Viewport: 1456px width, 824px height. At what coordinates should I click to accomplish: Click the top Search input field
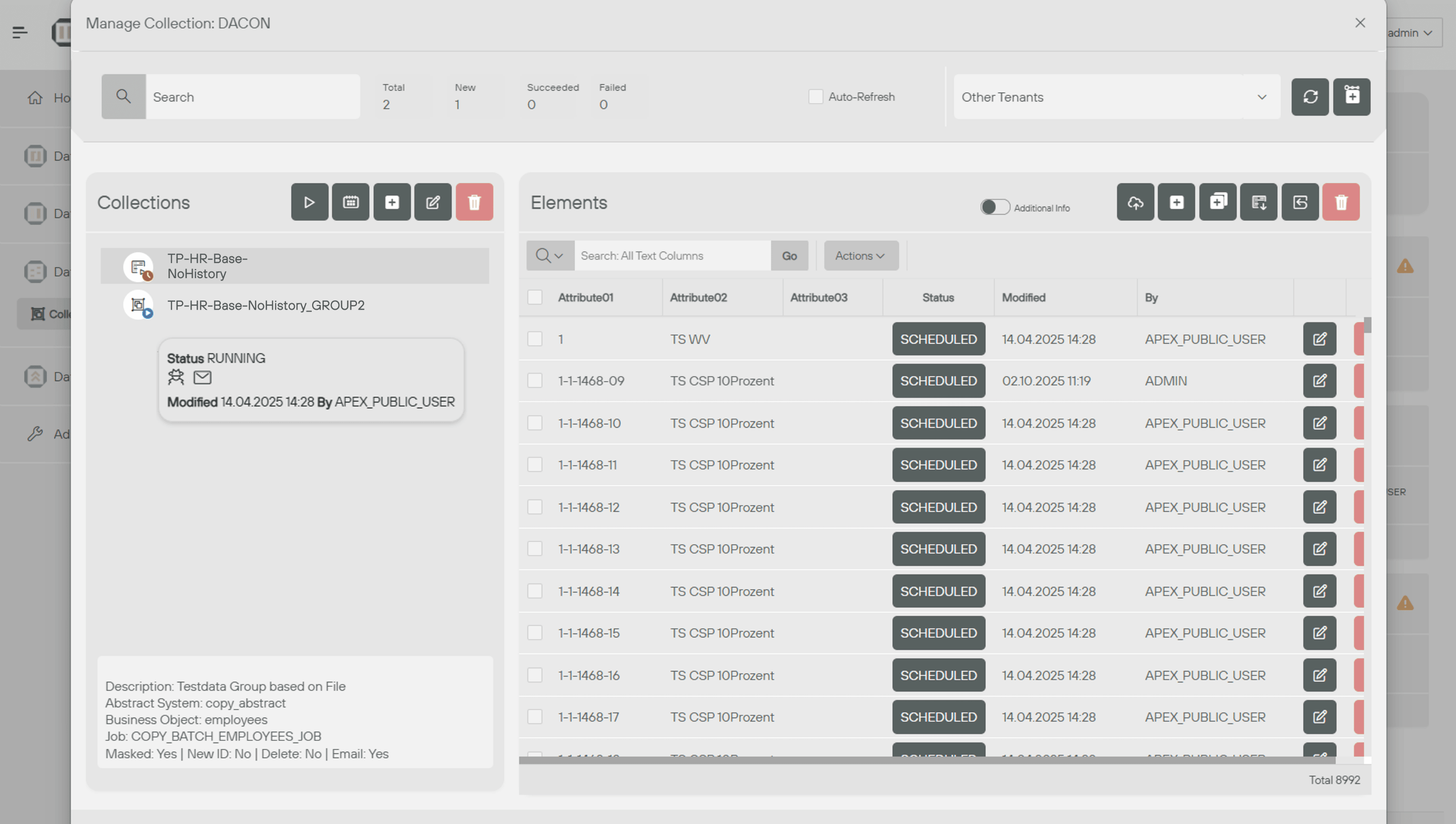[x=252, y=97]
